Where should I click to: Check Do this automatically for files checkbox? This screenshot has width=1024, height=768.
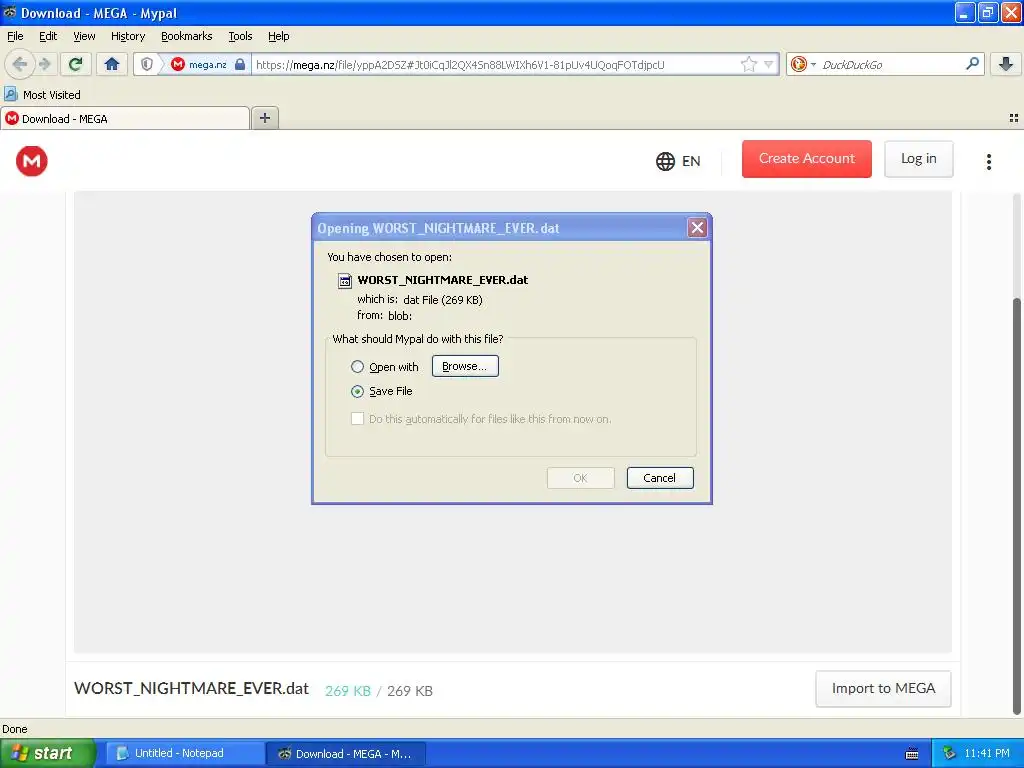(x=357, y=419)
